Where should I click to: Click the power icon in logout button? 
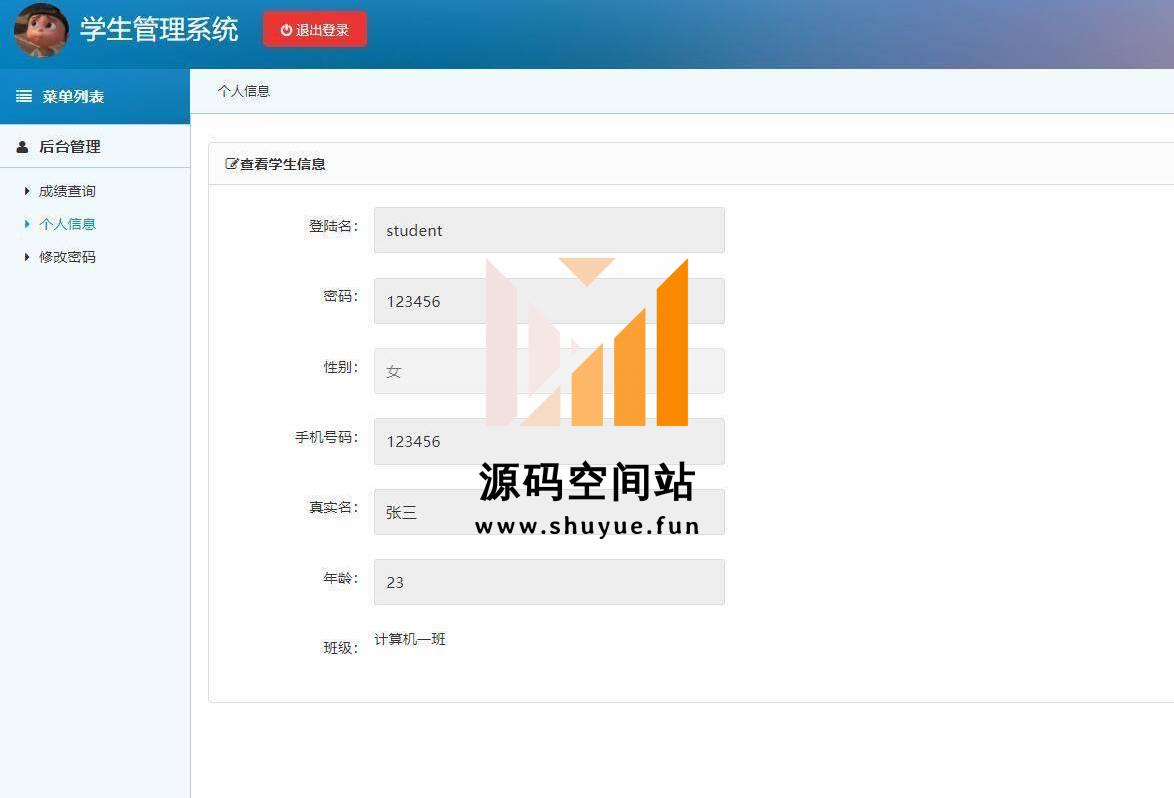click(286, 30)
